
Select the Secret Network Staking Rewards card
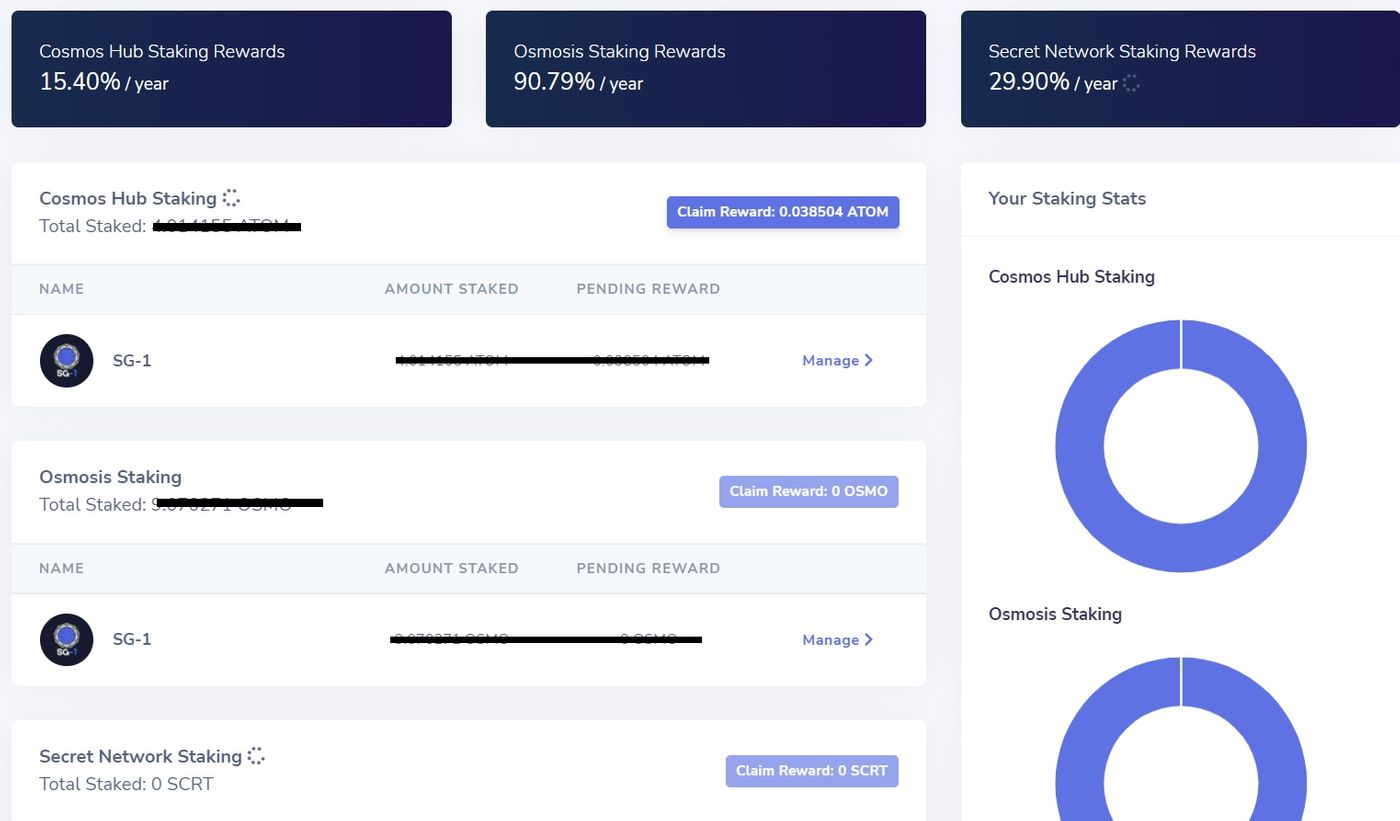pos(1180,69)
